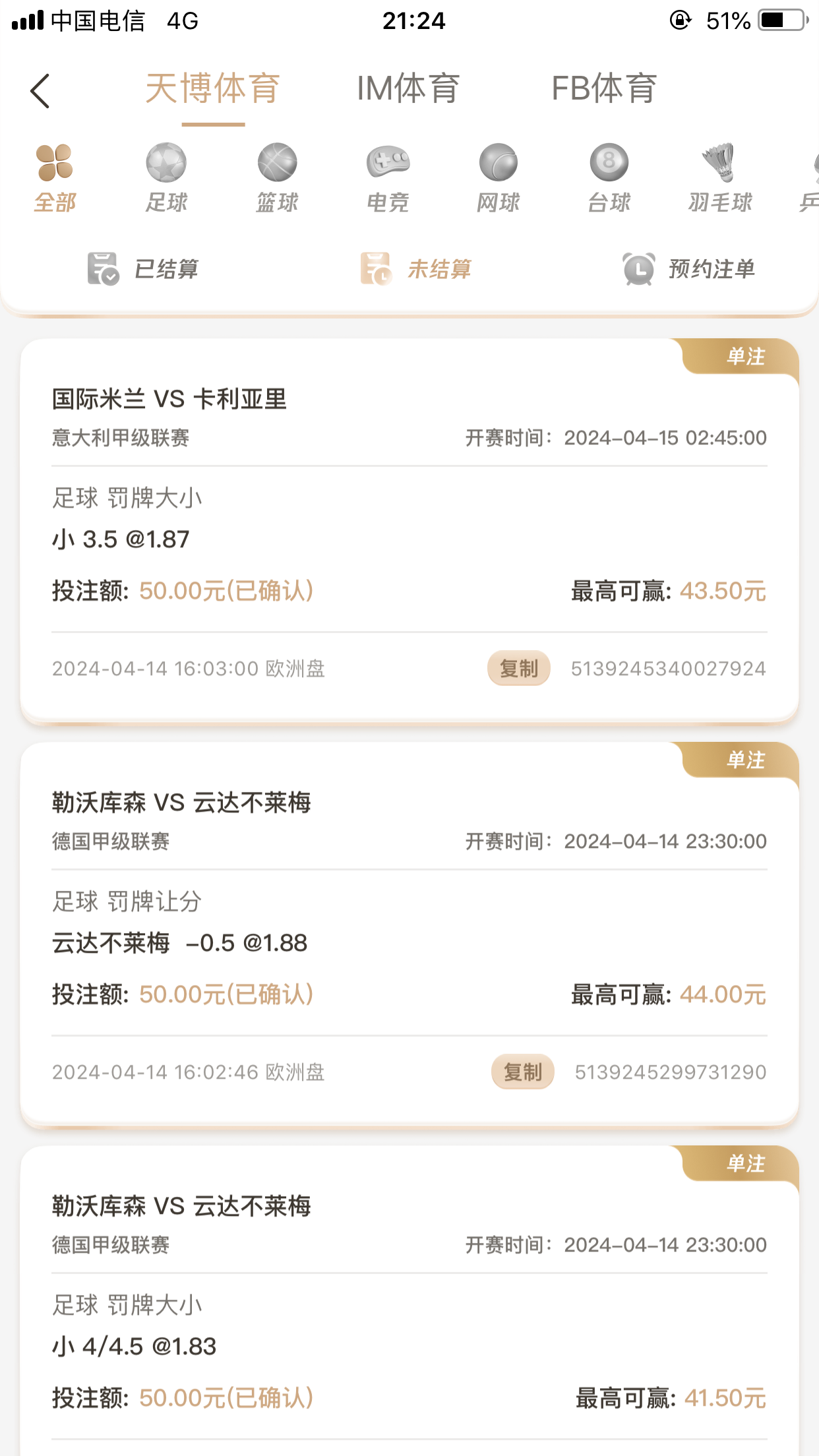819x1456 pixels.
Task: Filter by 网球 tennis icon
Action: point(499,163)
